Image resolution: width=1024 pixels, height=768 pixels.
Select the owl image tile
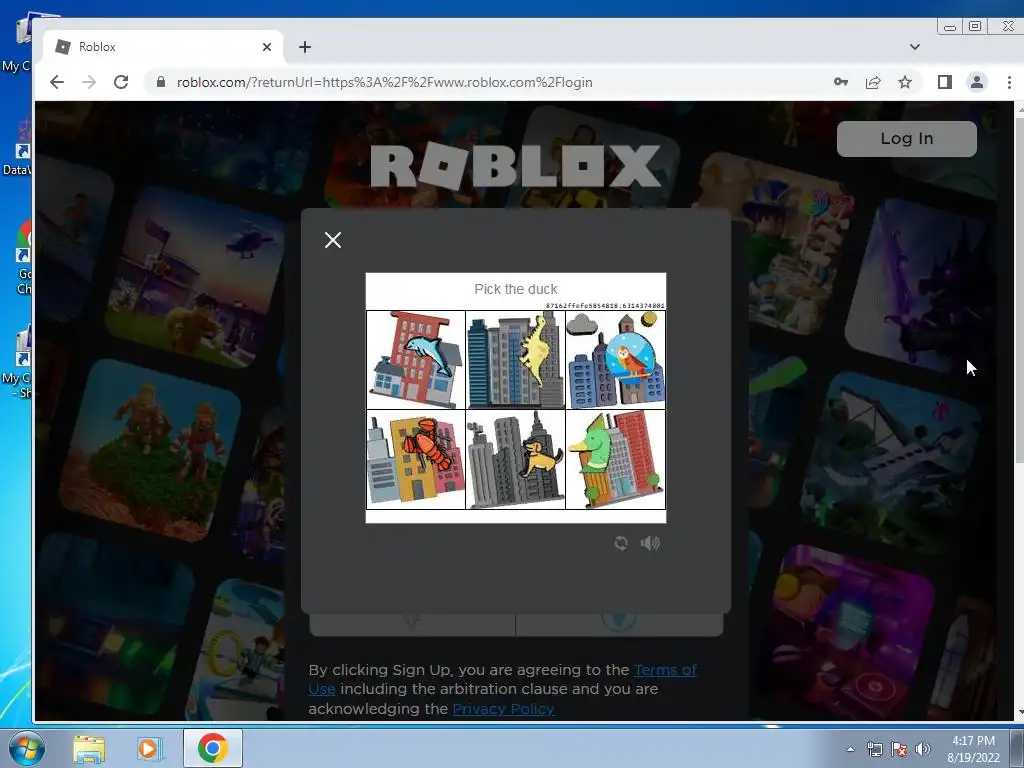pos(616,360)
